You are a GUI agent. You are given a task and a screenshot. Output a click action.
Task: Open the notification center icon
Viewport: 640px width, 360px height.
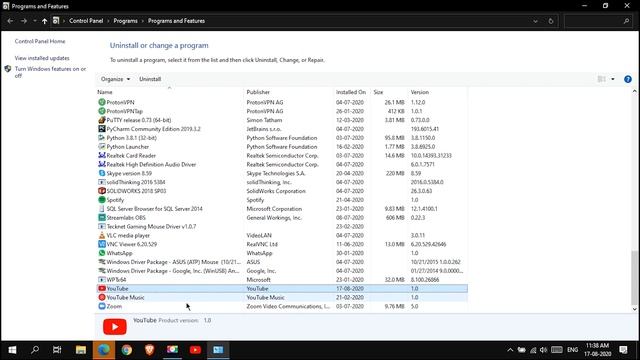coord(623,350)
